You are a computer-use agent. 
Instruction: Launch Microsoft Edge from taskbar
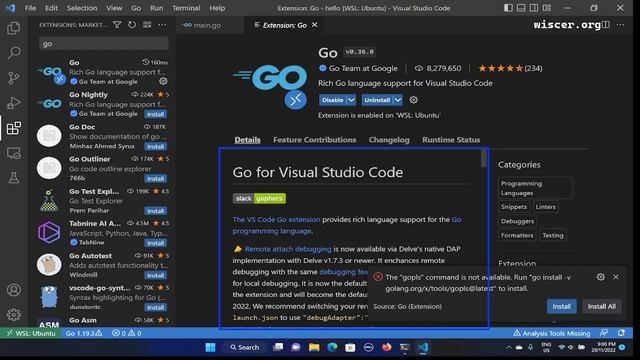332,347
